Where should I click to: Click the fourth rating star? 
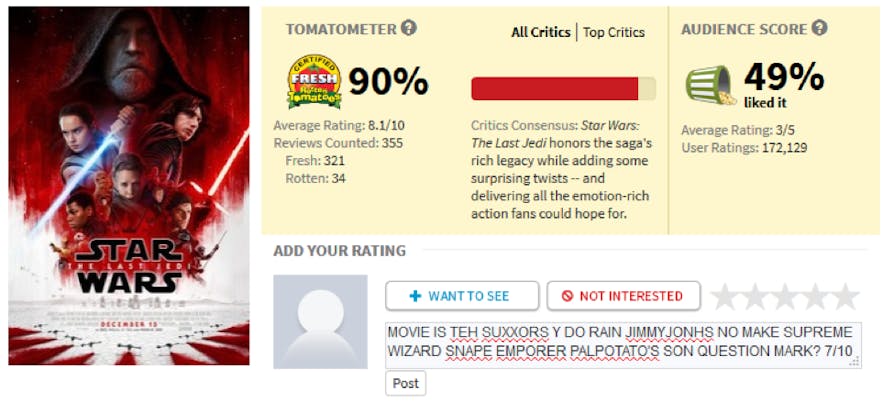point(815,296)
